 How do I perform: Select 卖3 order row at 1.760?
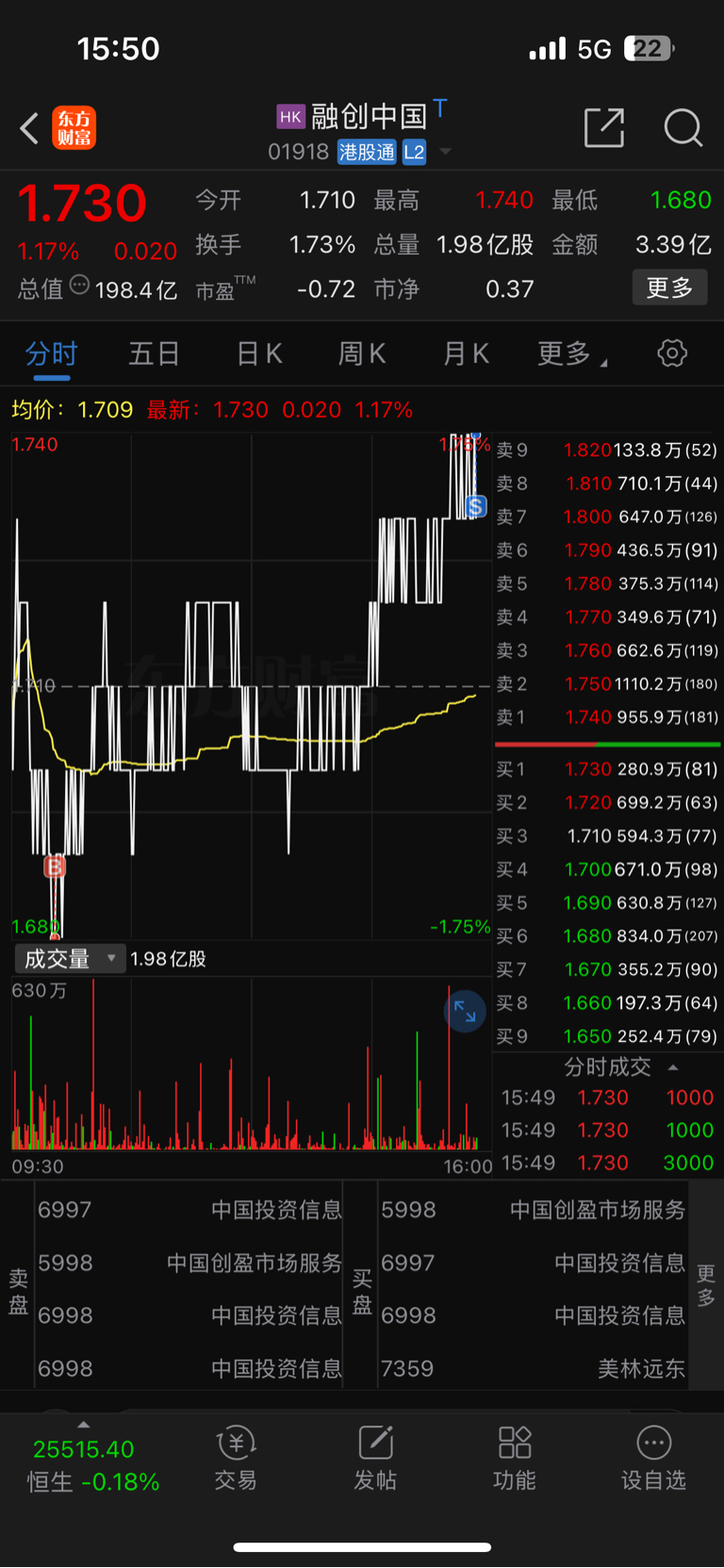pyautogui.click(x=607, y=651)
